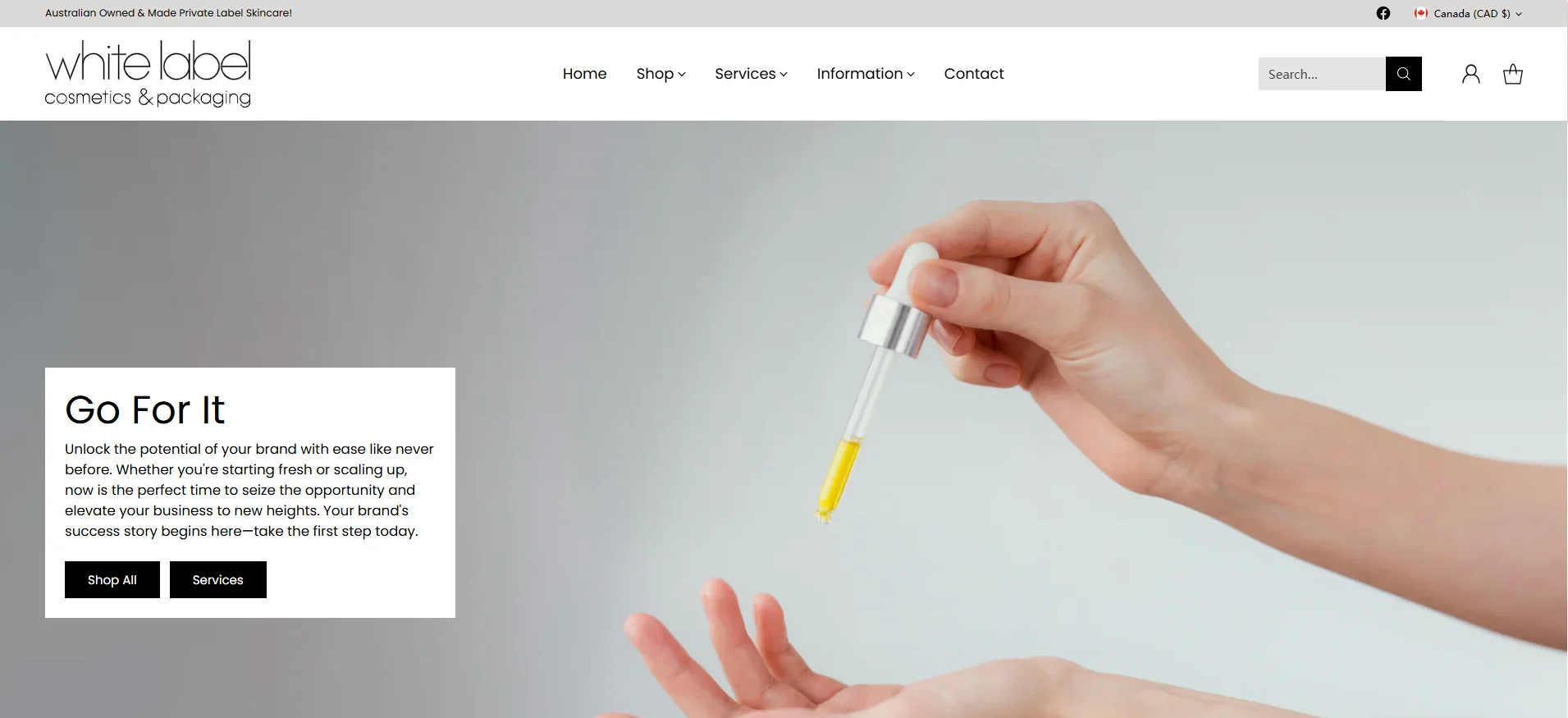1568x718 pixels.
Task: Open the Facebook page icon
Action: (1383, 13)
